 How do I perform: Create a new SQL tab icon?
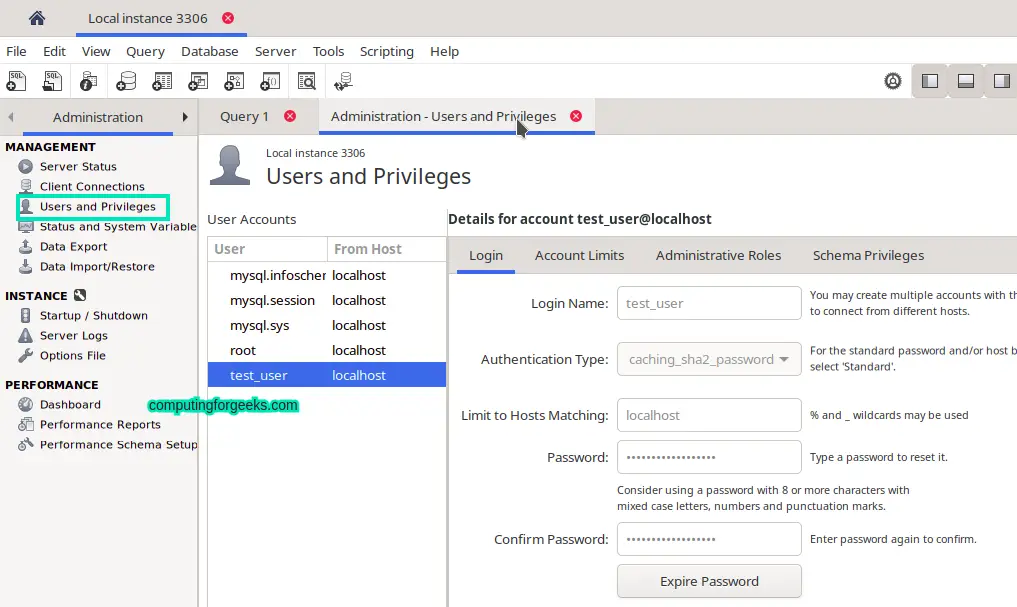tap(16, 81)
